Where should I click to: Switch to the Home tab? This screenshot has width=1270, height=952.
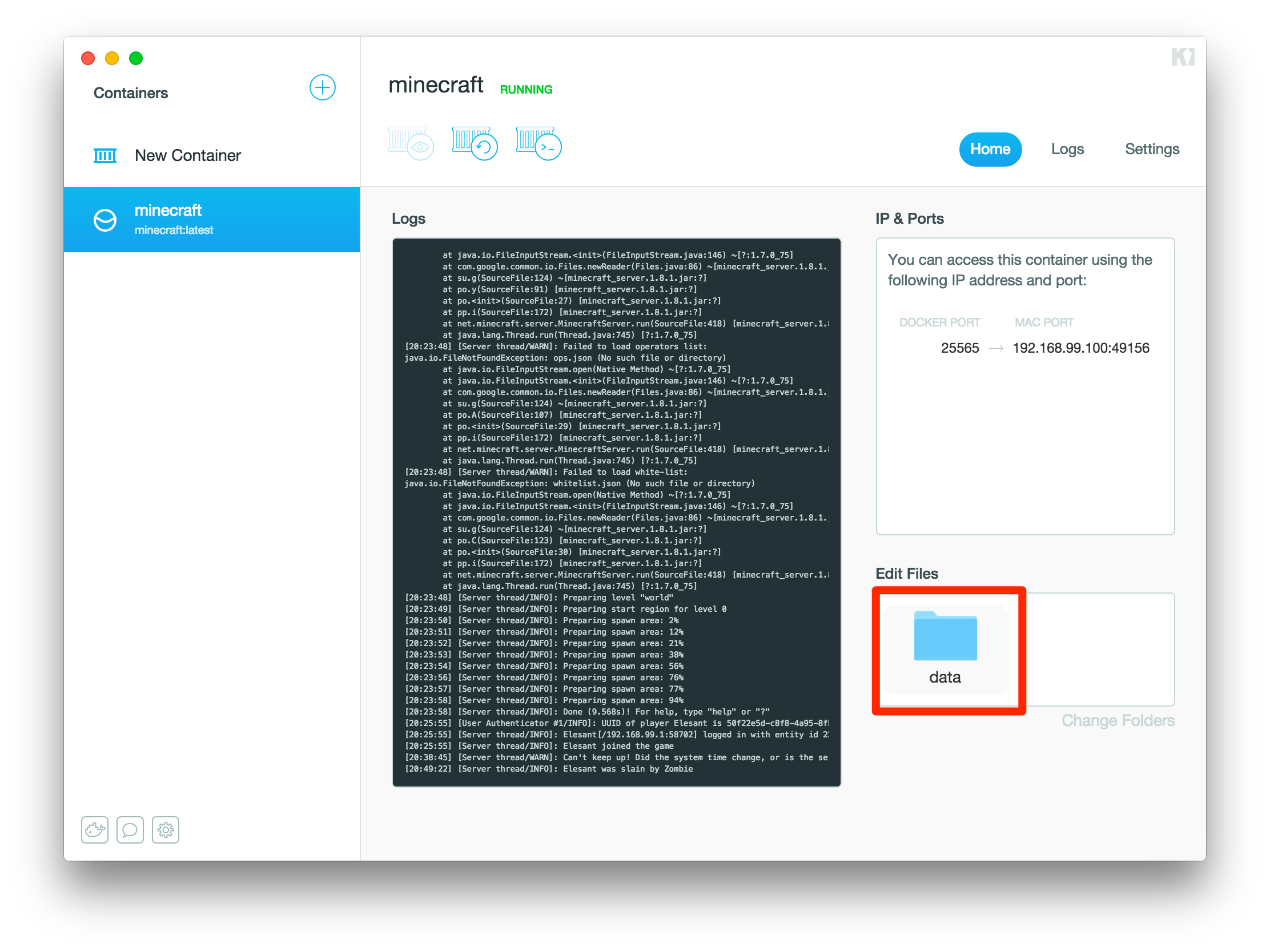[x=990, y=149]
